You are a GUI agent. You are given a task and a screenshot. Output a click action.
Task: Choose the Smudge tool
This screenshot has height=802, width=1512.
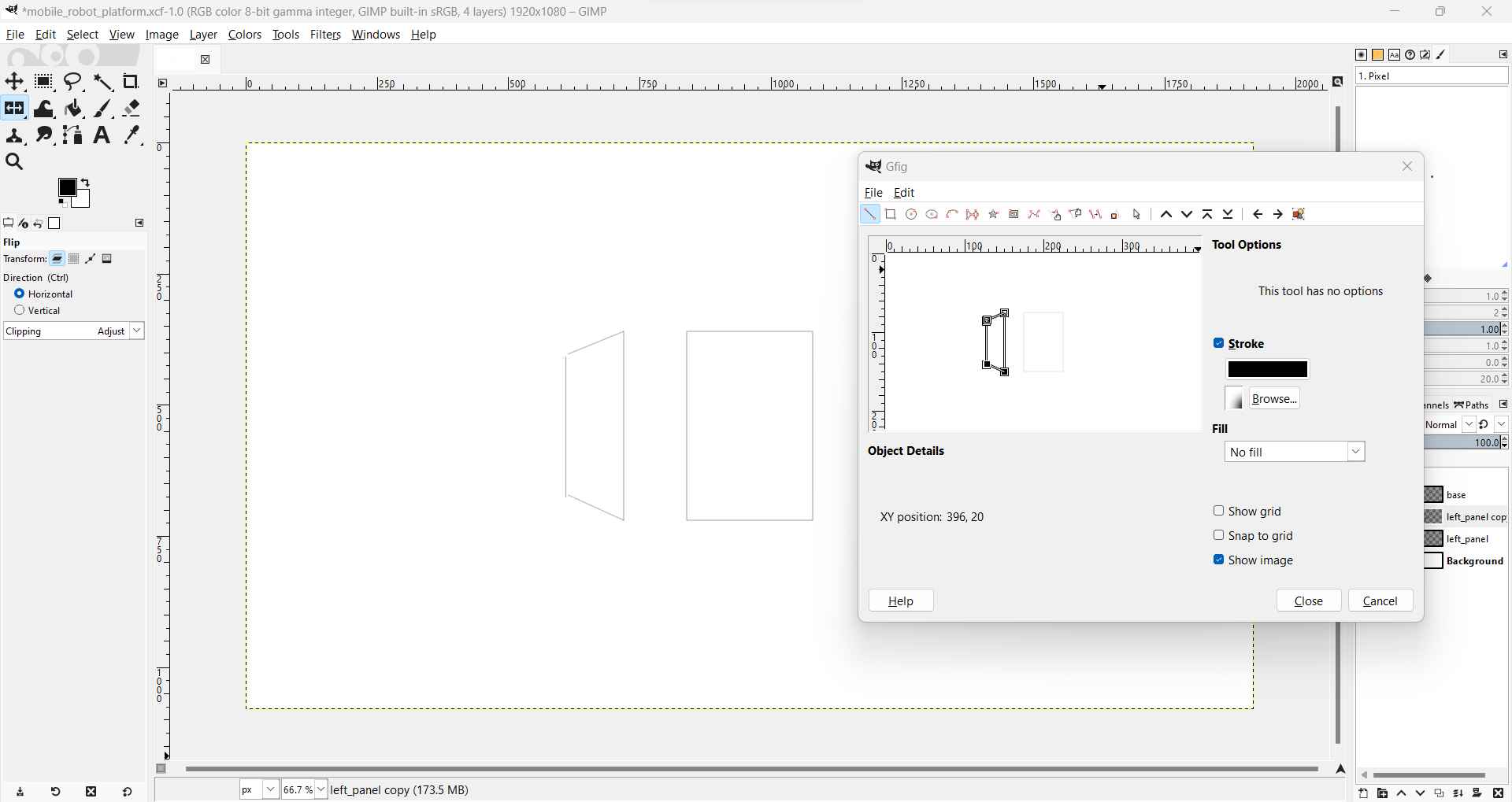pos(44,135)
